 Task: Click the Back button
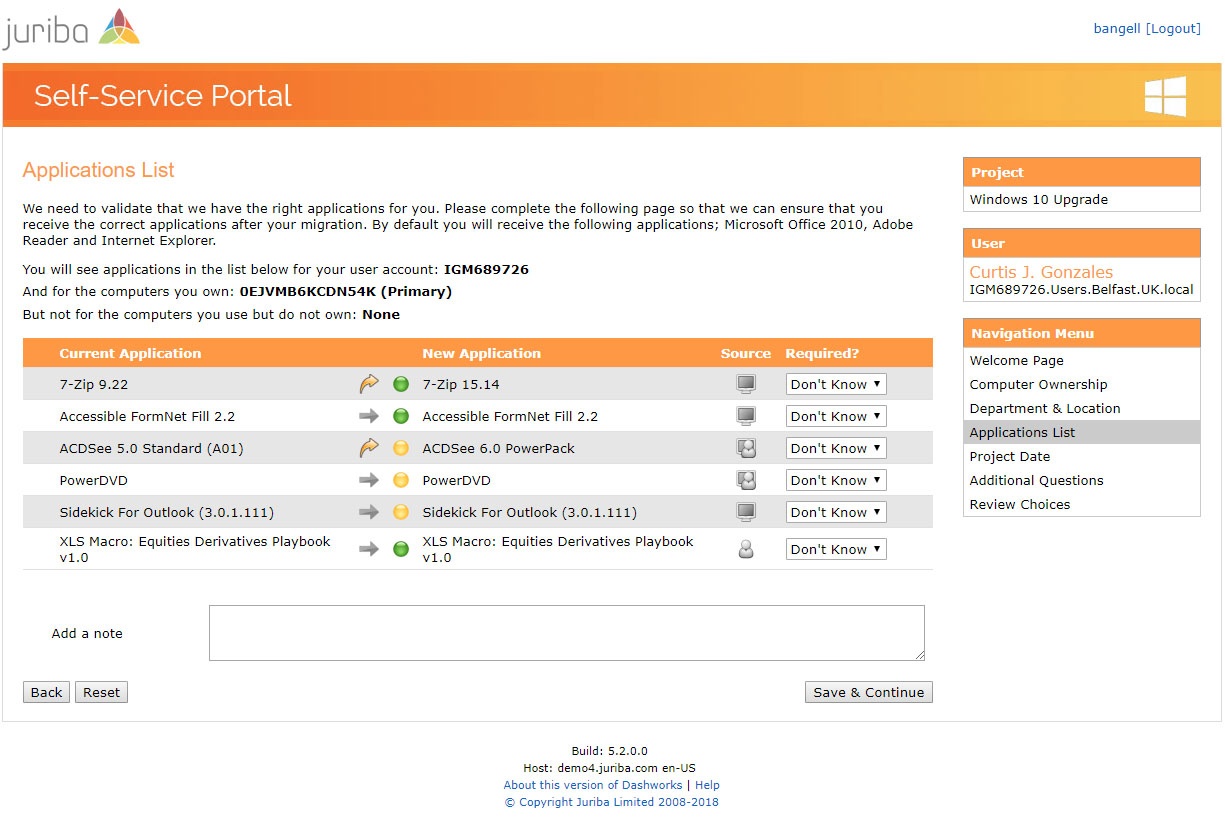46,692
